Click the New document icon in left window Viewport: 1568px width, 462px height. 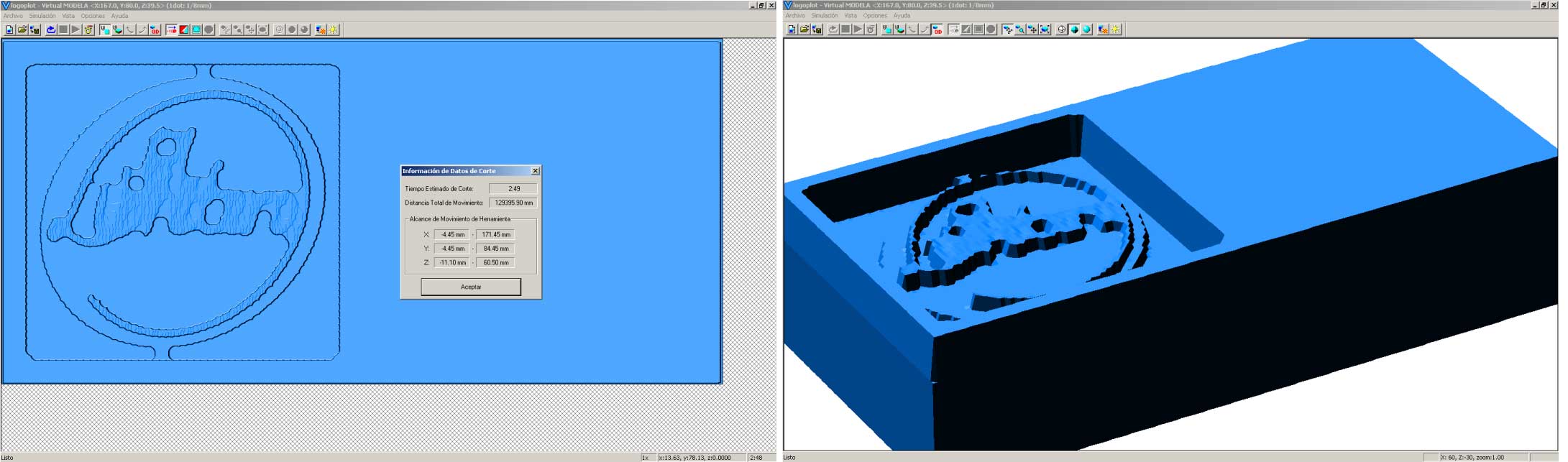[x=9, y=29]
